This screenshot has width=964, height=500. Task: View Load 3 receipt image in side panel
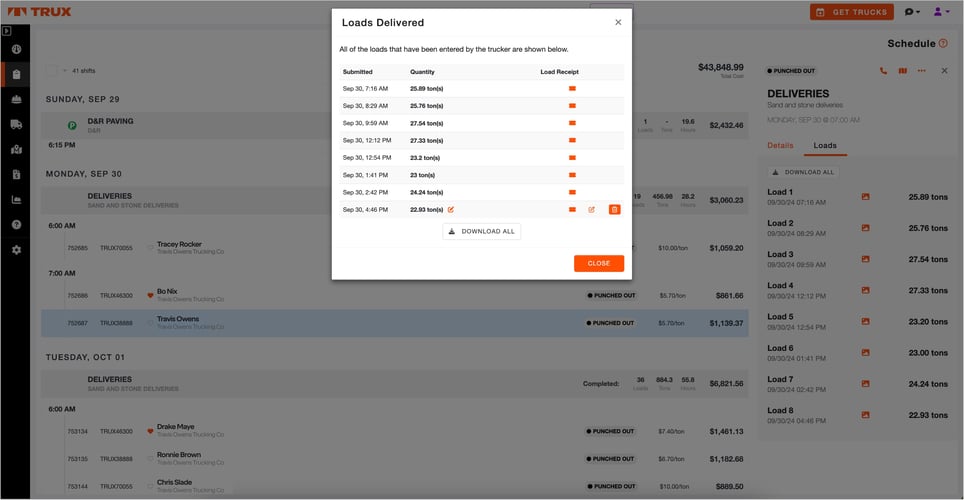(x=865, y=259)
